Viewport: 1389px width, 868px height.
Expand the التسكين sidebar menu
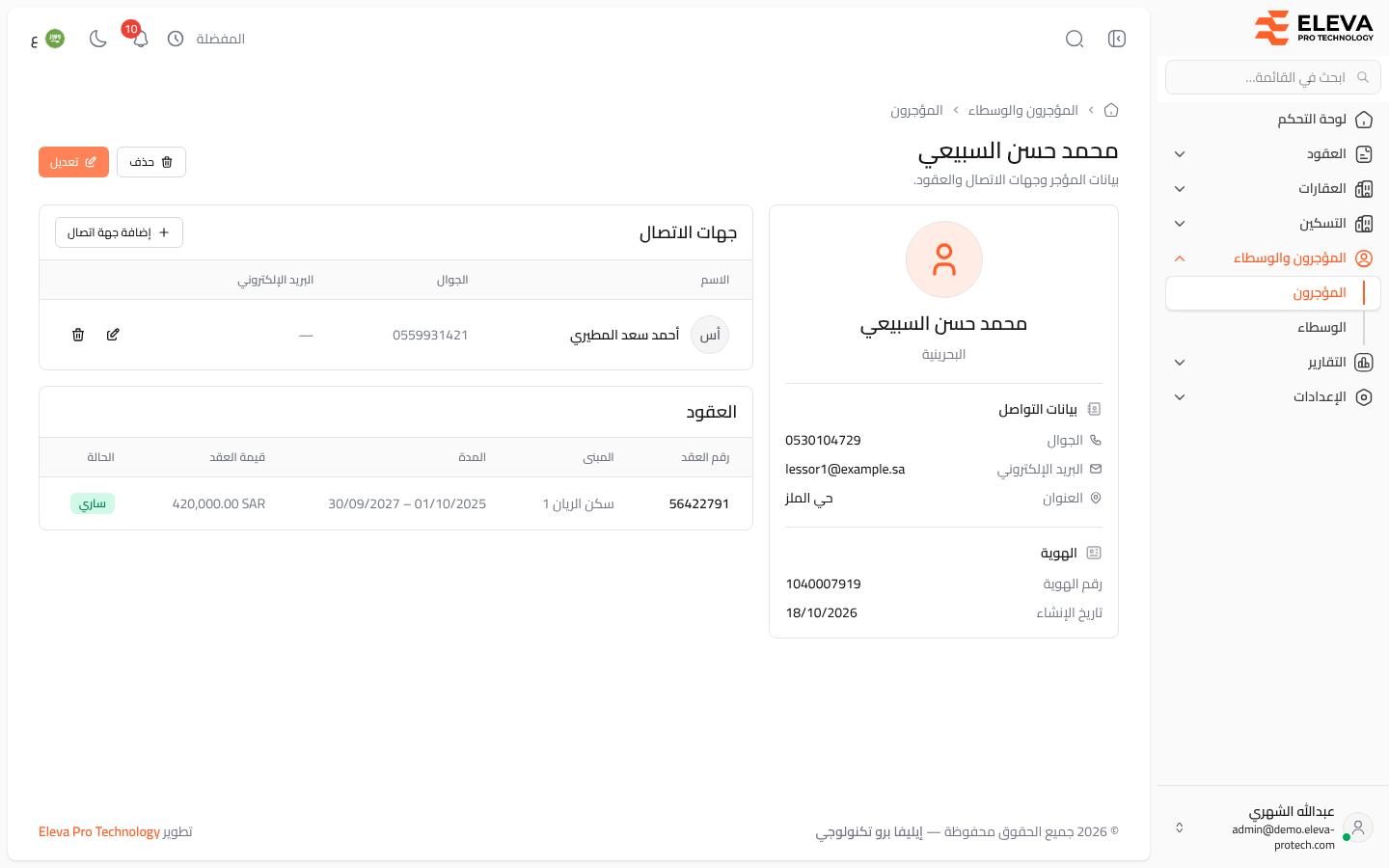[x=1273, y=224]
